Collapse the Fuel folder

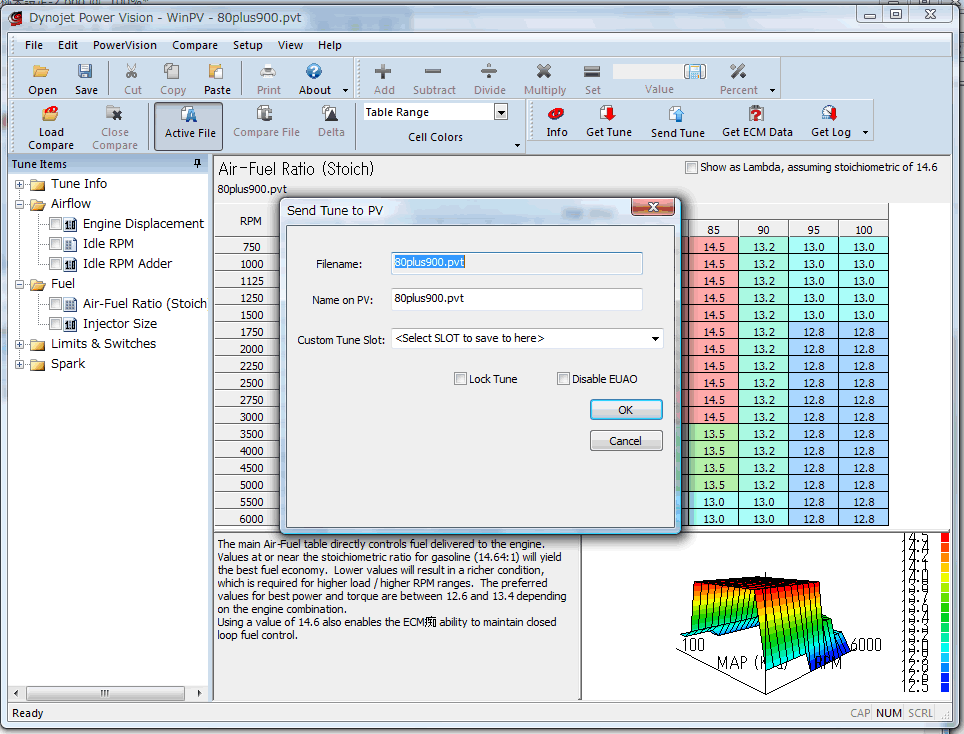click(x=20, y=284)
